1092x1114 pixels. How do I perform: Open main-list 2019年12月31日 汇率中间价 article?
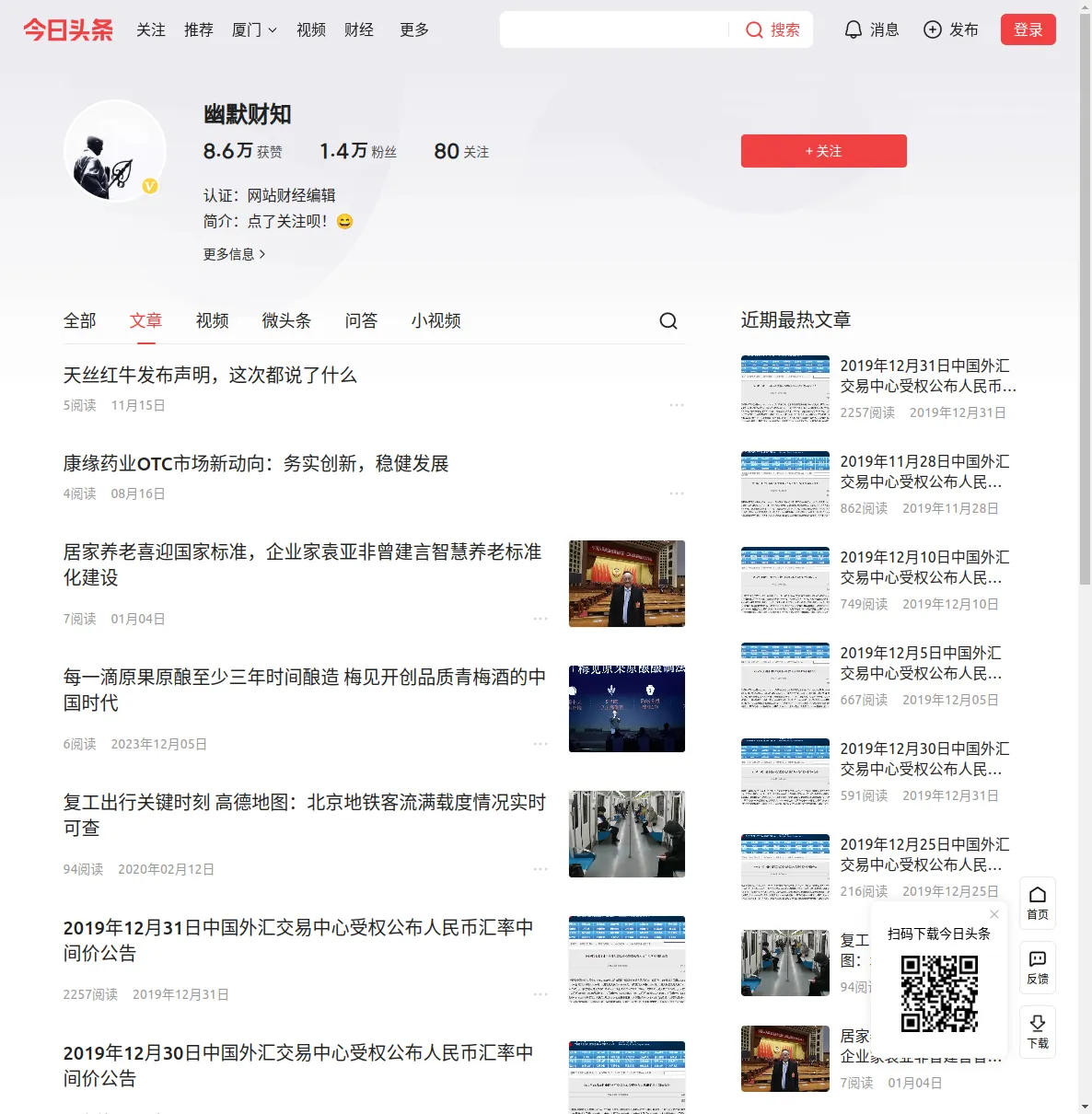pos(298,940)
